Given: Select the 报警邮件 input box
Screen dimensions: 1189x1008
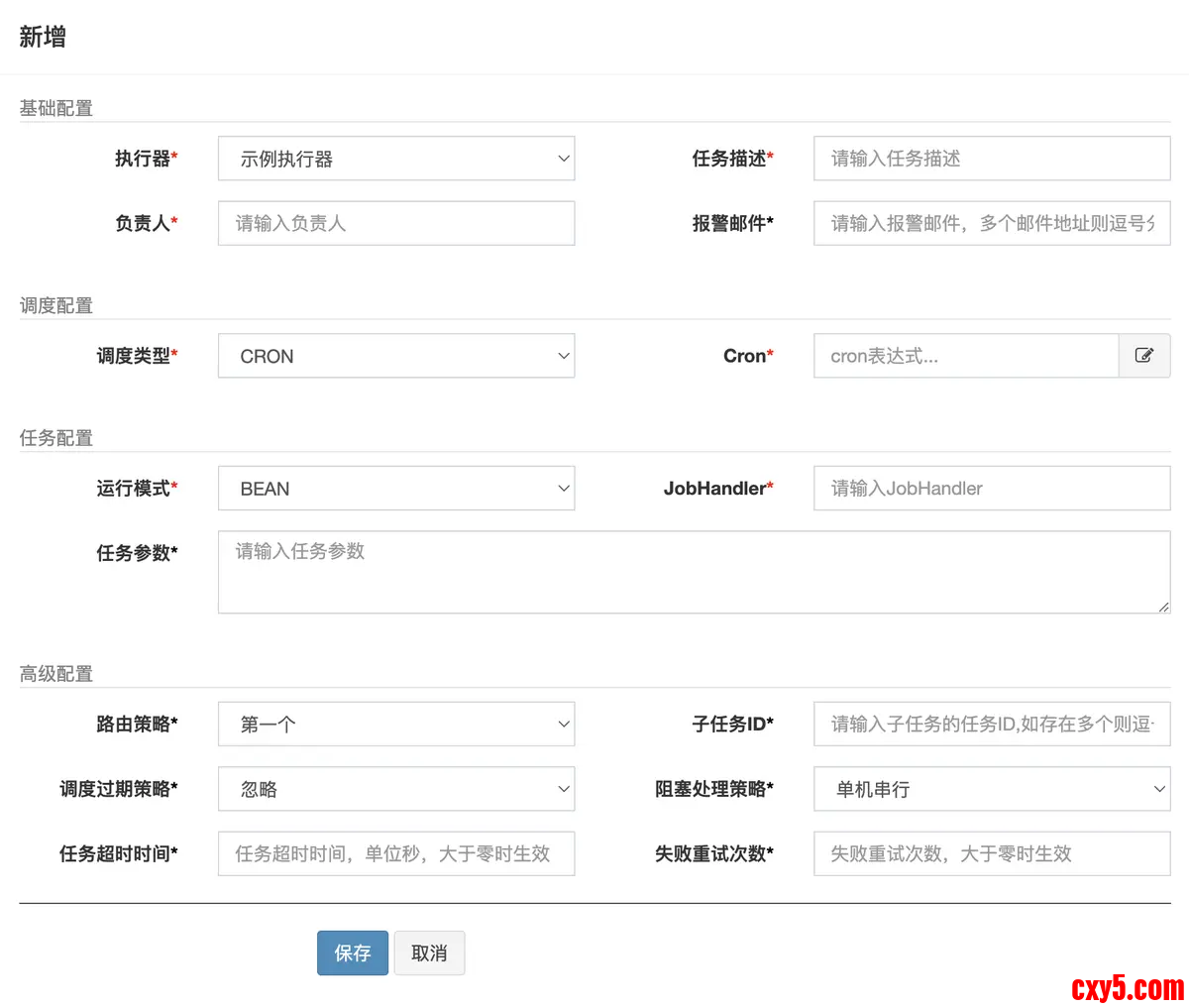Looking at the screenshot, I should point(991,223).
